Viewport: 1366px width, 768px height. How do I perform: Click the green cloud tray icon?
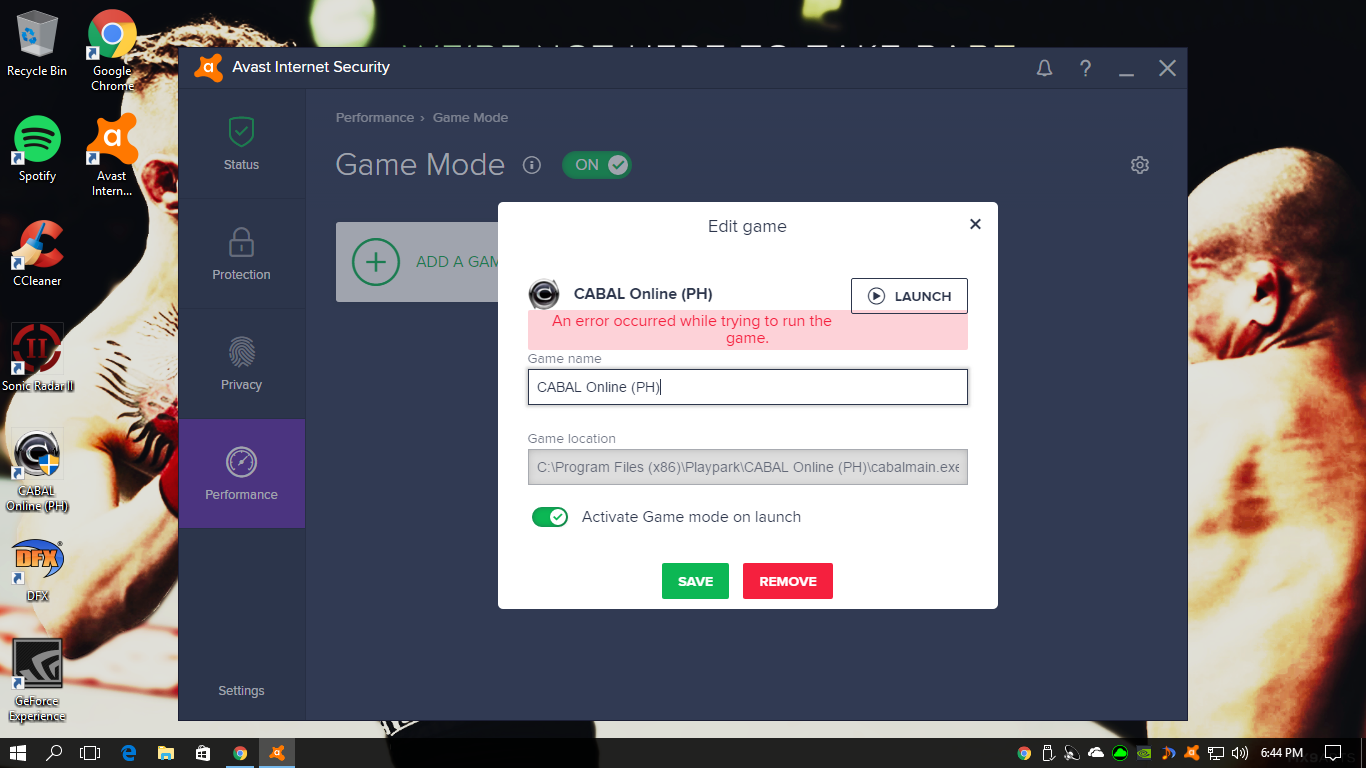click(x=1120, y=753)
